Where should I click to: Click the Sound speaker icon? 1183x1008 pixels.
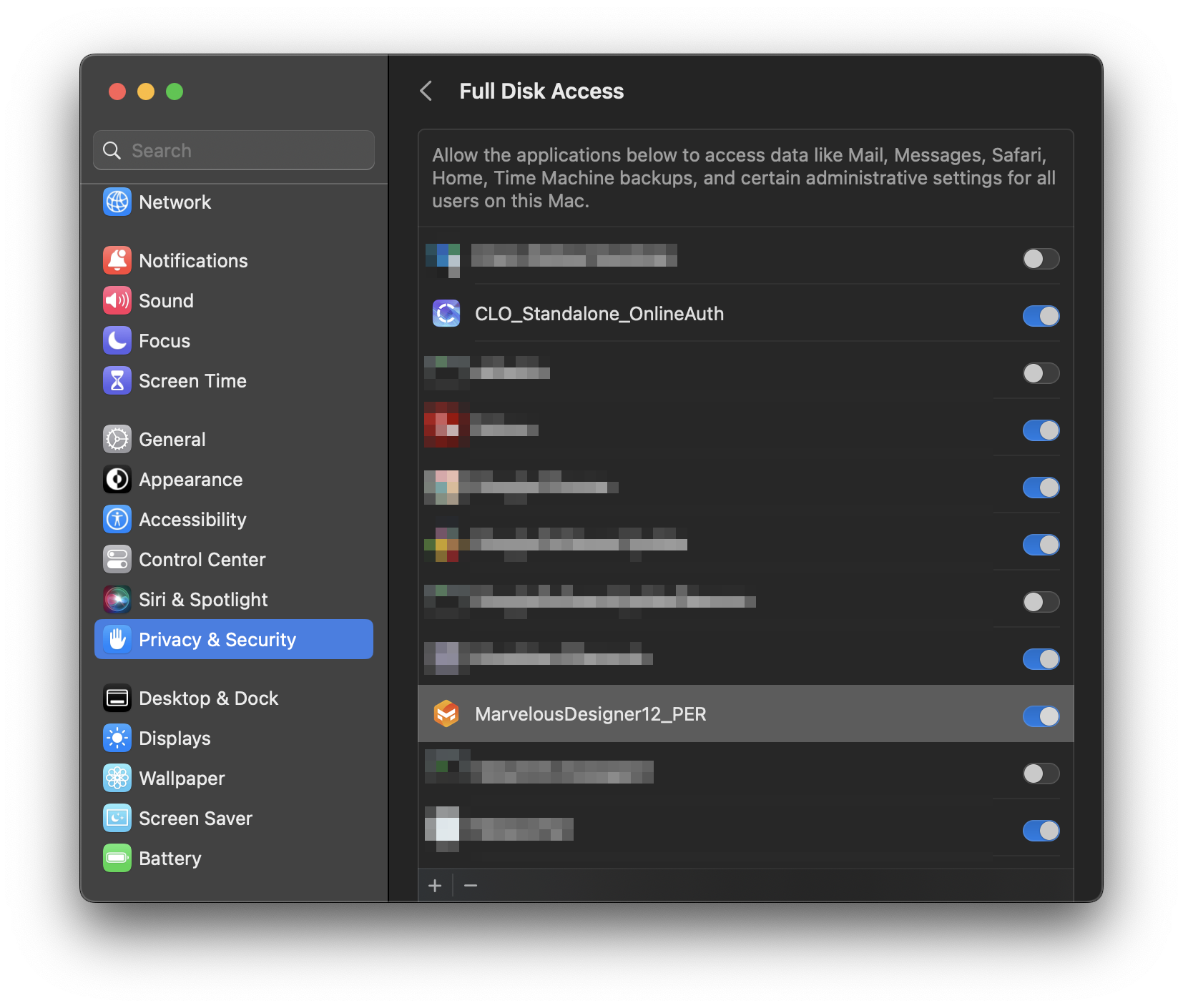point(117,300)
